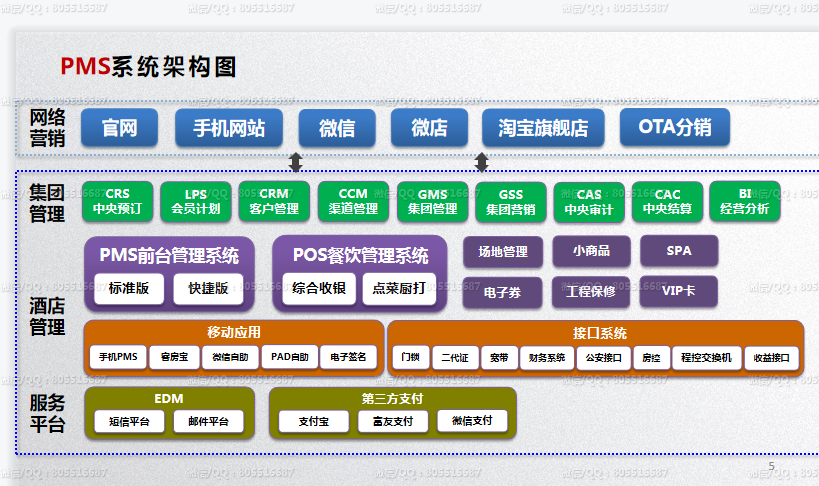Select the 手机PMS box
819x486 pixels.
(x=118, y=357)
